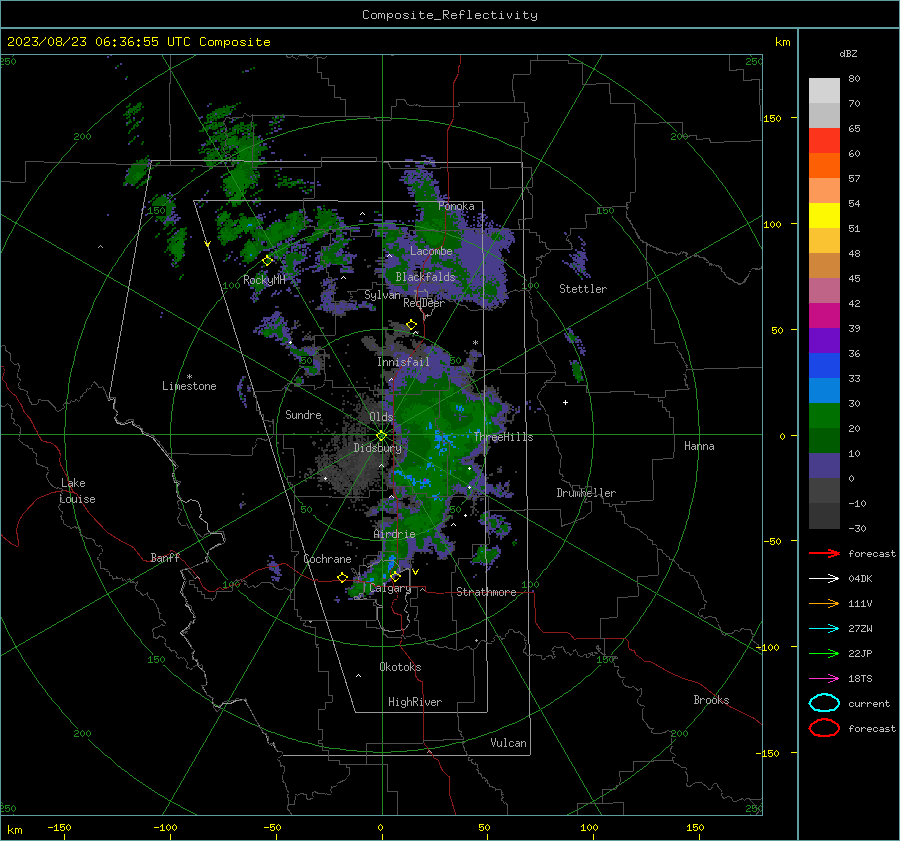Click the orange 111V arrow icon
900x841 pixels.
824,603
